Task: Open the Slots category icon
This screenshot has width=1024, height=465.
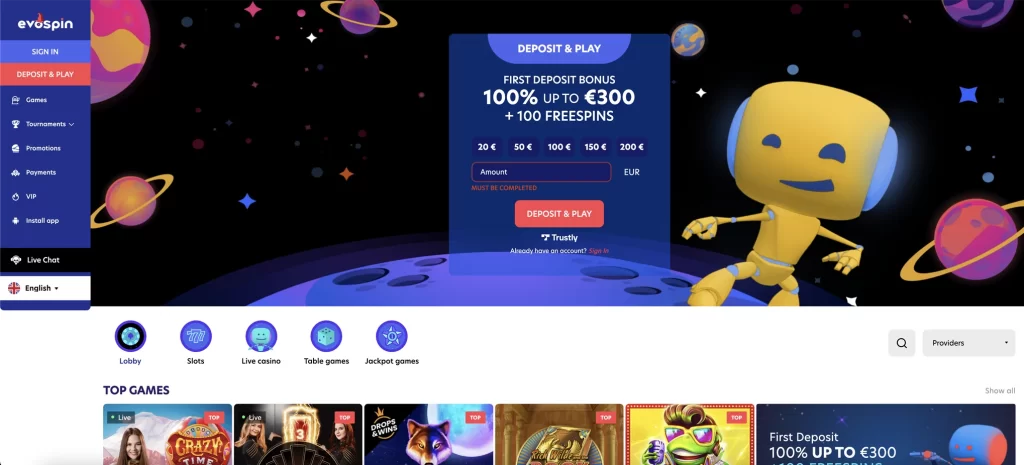Action: 196,336
